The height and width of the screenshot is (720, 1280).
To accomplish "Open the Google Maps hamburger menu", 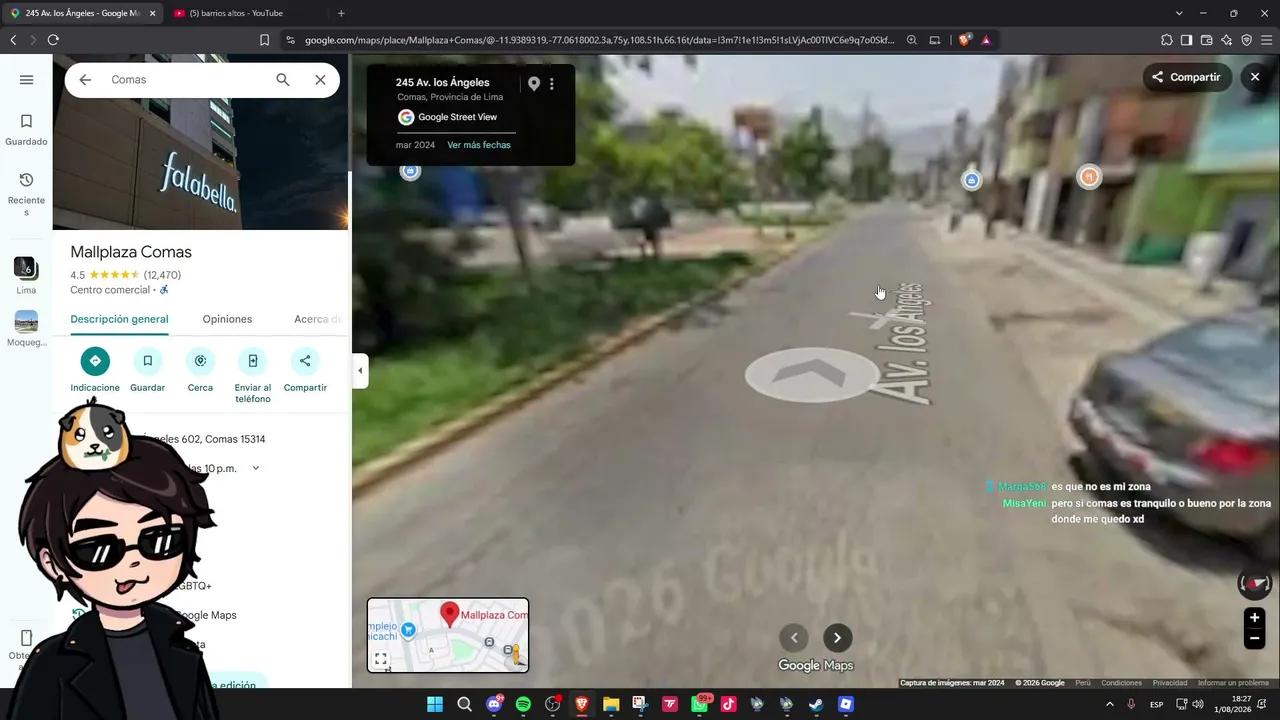I will pos(26,80).
